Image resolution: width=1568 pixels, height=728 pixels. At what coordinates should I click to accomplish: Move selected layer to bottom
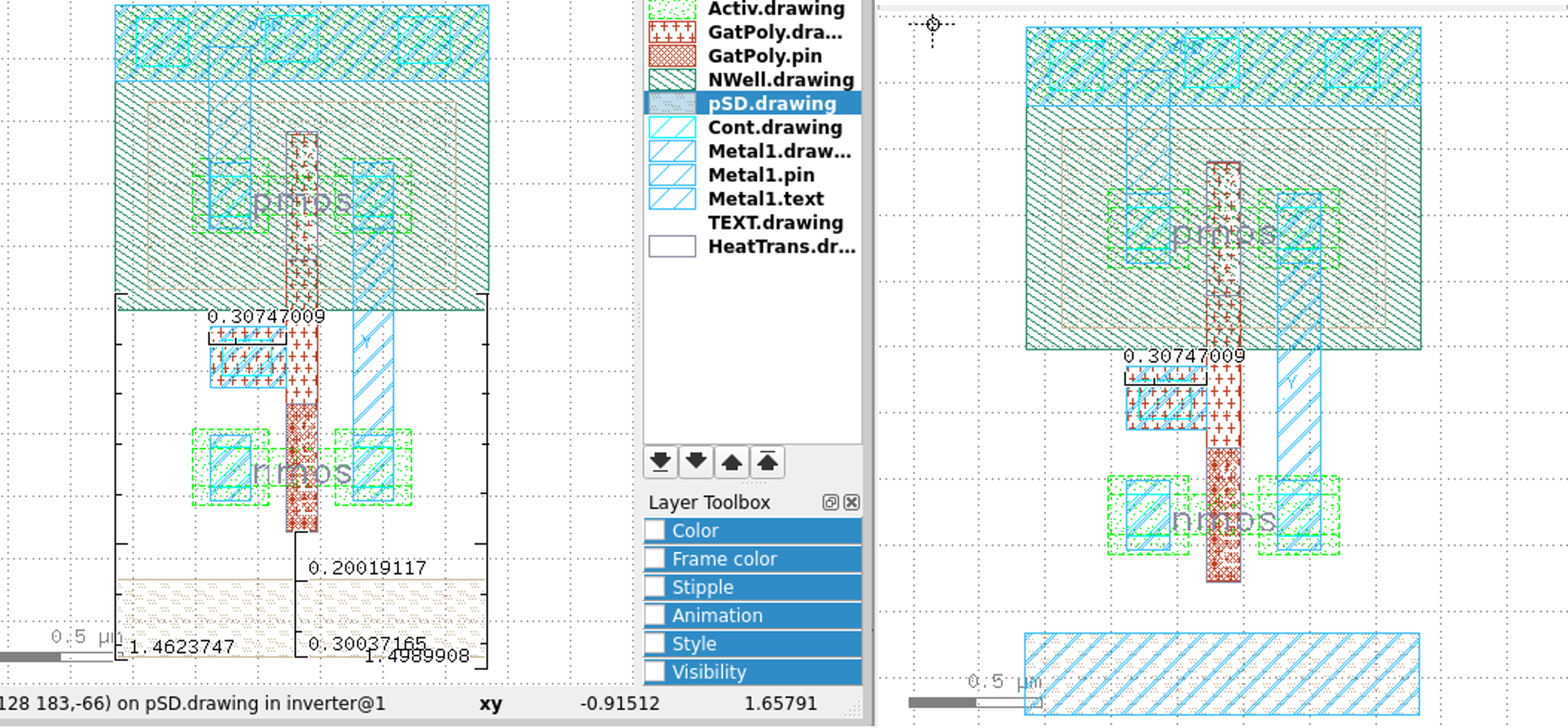661,462
